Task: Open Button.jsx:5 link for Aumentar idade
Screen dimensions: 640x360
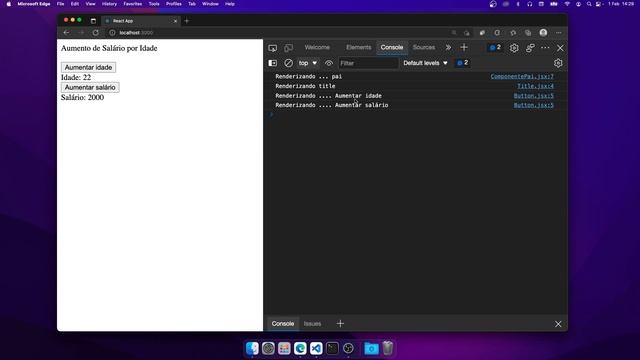Action: pos(534,96)
